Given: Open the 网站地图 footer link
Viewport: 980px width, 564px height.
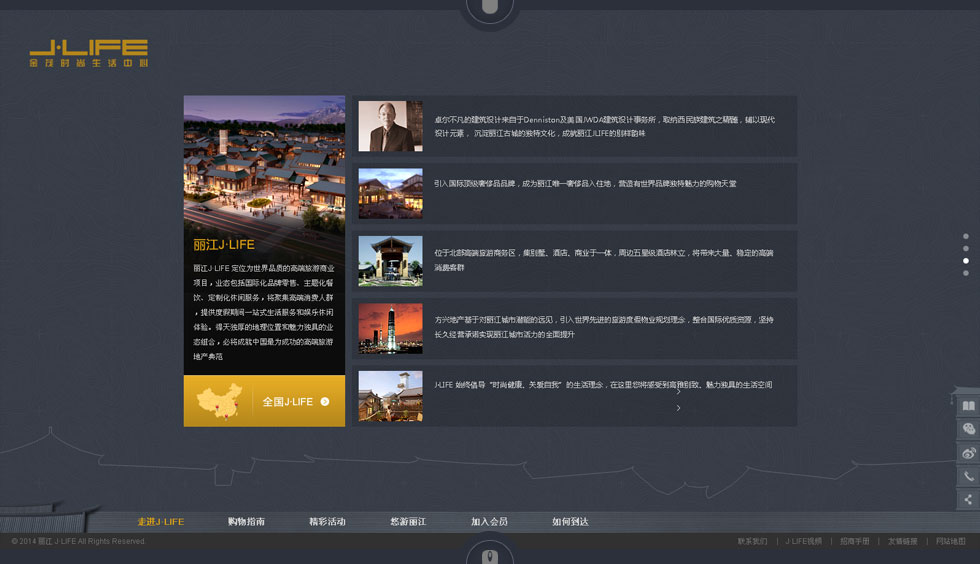Looking at the screenshot, I should [950, 541].
